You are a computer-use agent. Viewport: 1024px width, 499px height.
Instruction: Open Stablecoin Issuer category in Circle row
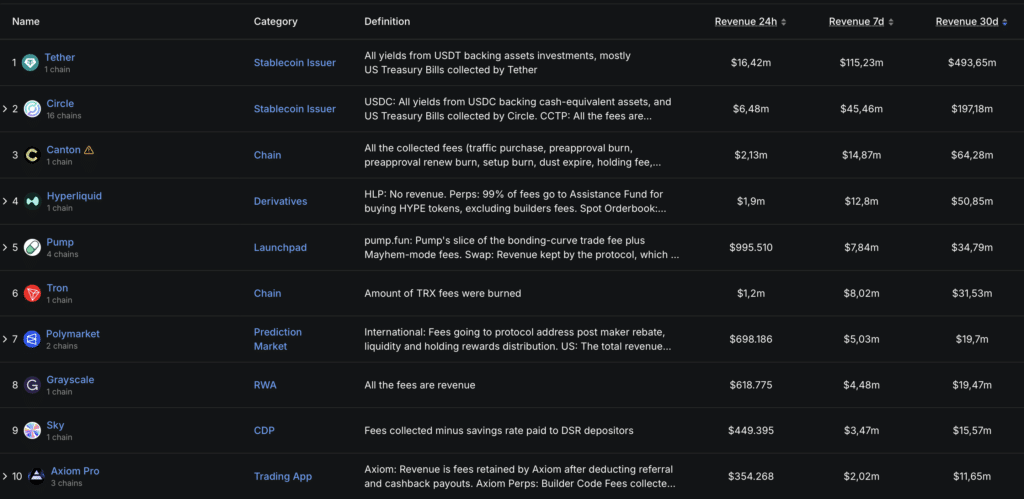coord(295,108)
